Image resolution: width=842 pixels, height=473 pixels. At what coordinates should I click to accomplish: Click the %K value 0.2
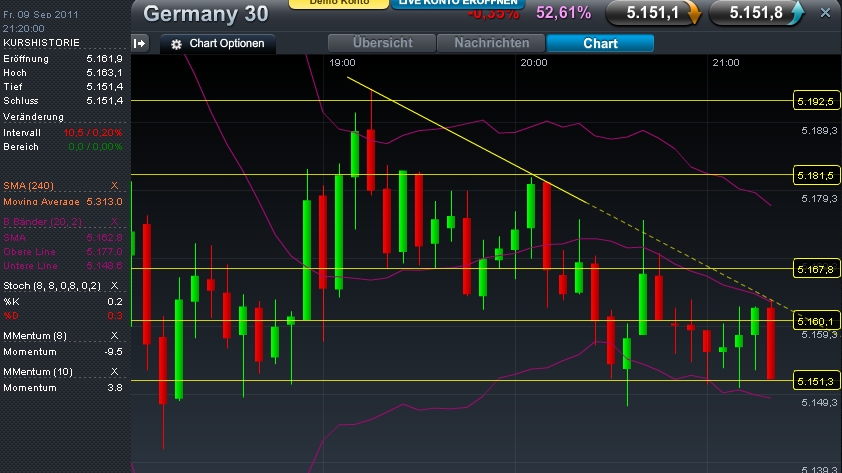tap(115, 302)
